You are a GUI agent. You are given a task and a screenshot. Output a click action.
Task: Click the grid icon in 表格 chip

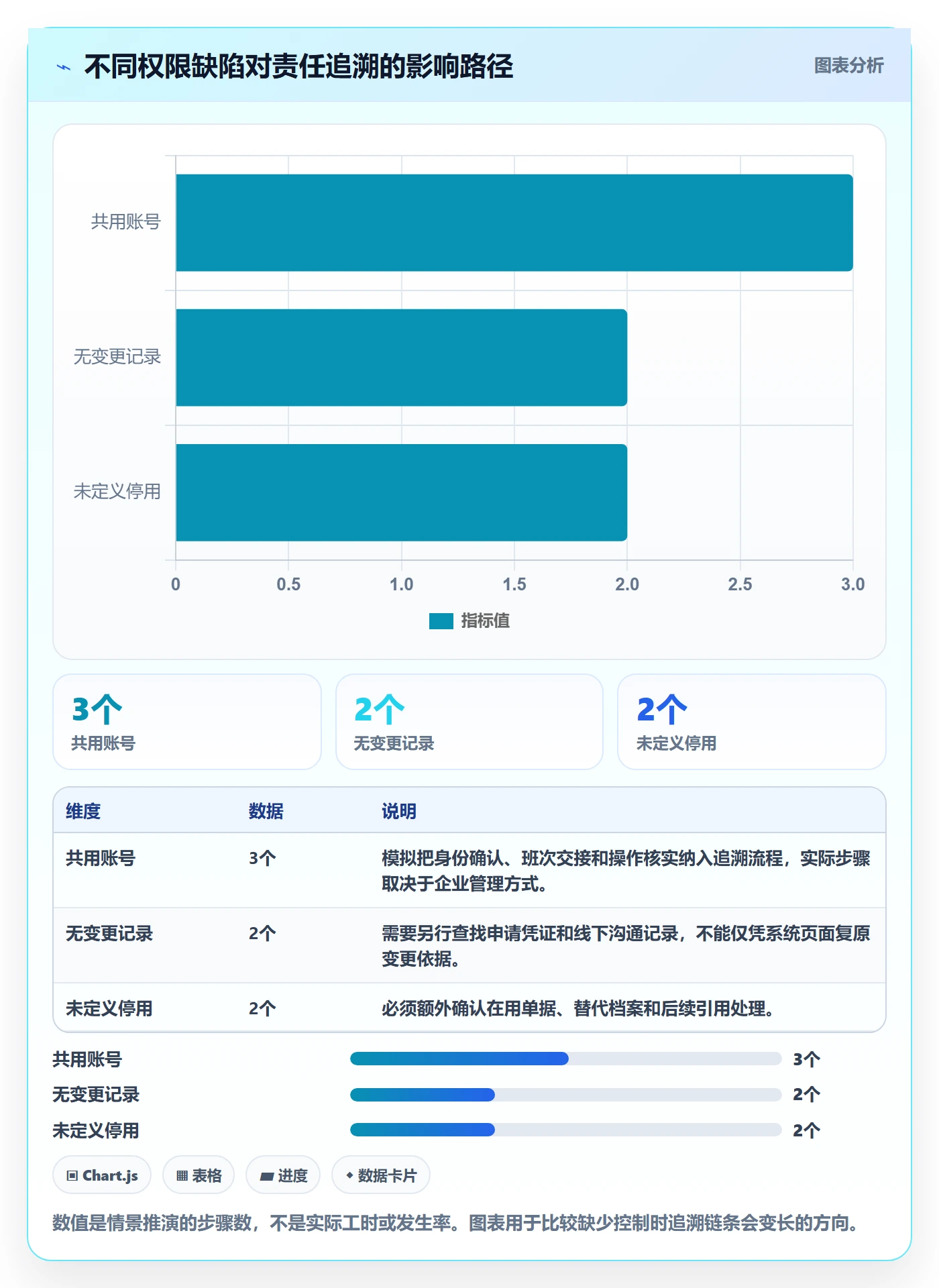182,1175
